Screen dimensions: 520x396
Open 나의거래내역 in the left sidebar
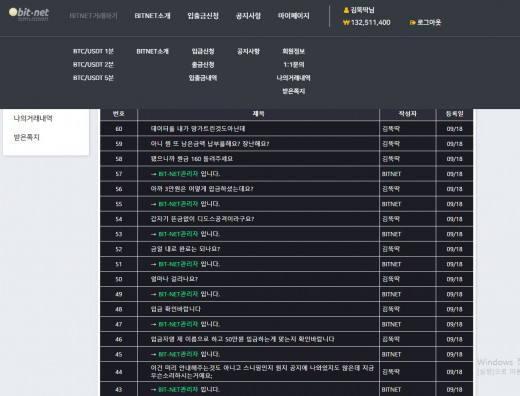click(x=33, y=118)
